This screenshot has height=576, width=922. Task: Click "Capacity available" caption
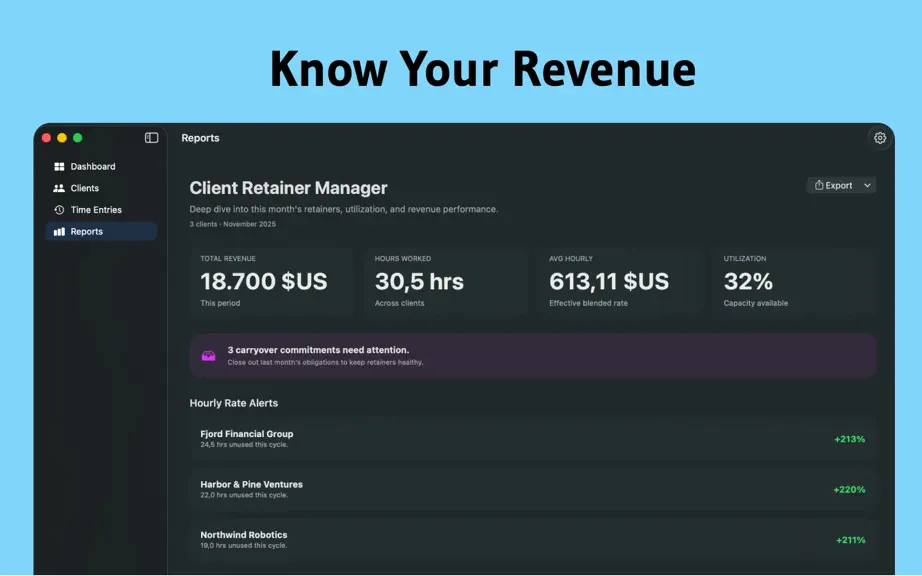pyautogui.click(x=756, y=303)
